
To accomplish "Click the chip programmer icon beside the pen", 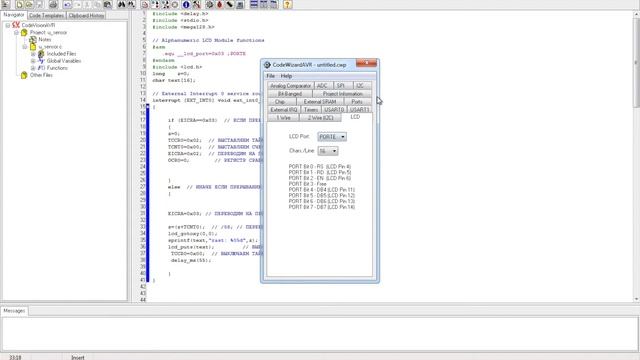I will click(240, 4).
